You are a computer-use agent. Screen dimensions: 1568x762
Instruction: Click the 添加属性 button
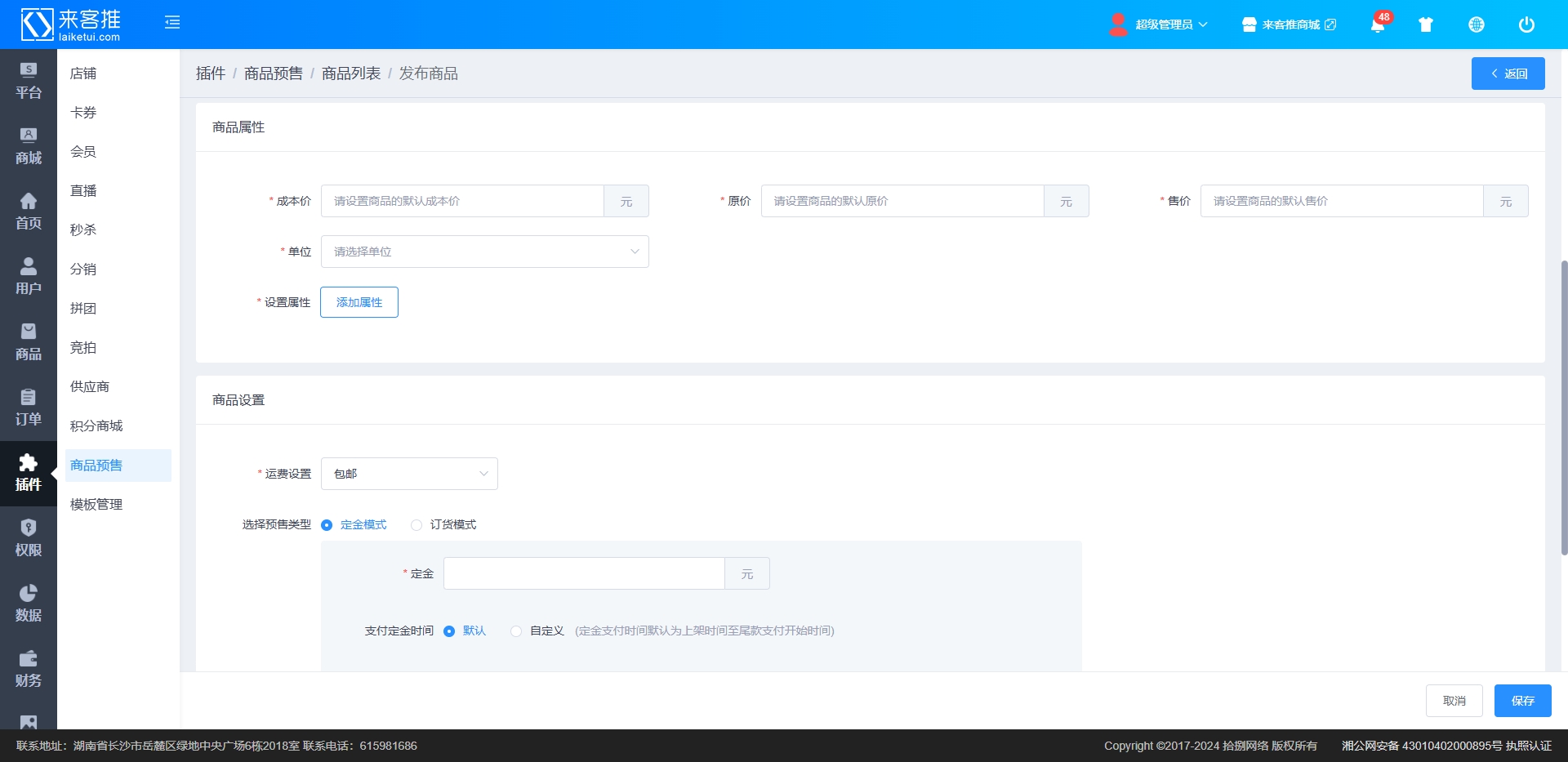[x=359, y=302]
